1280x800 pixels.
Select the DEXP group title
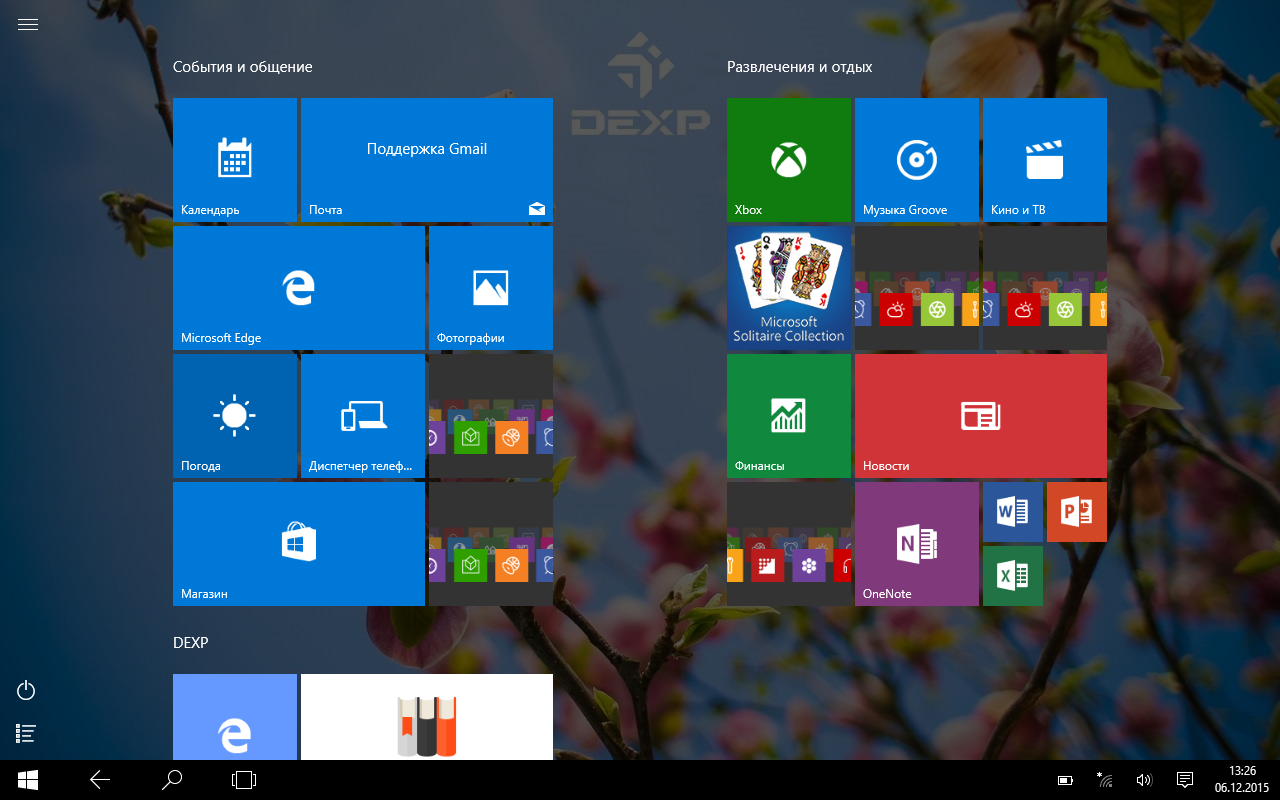(191, 642)
